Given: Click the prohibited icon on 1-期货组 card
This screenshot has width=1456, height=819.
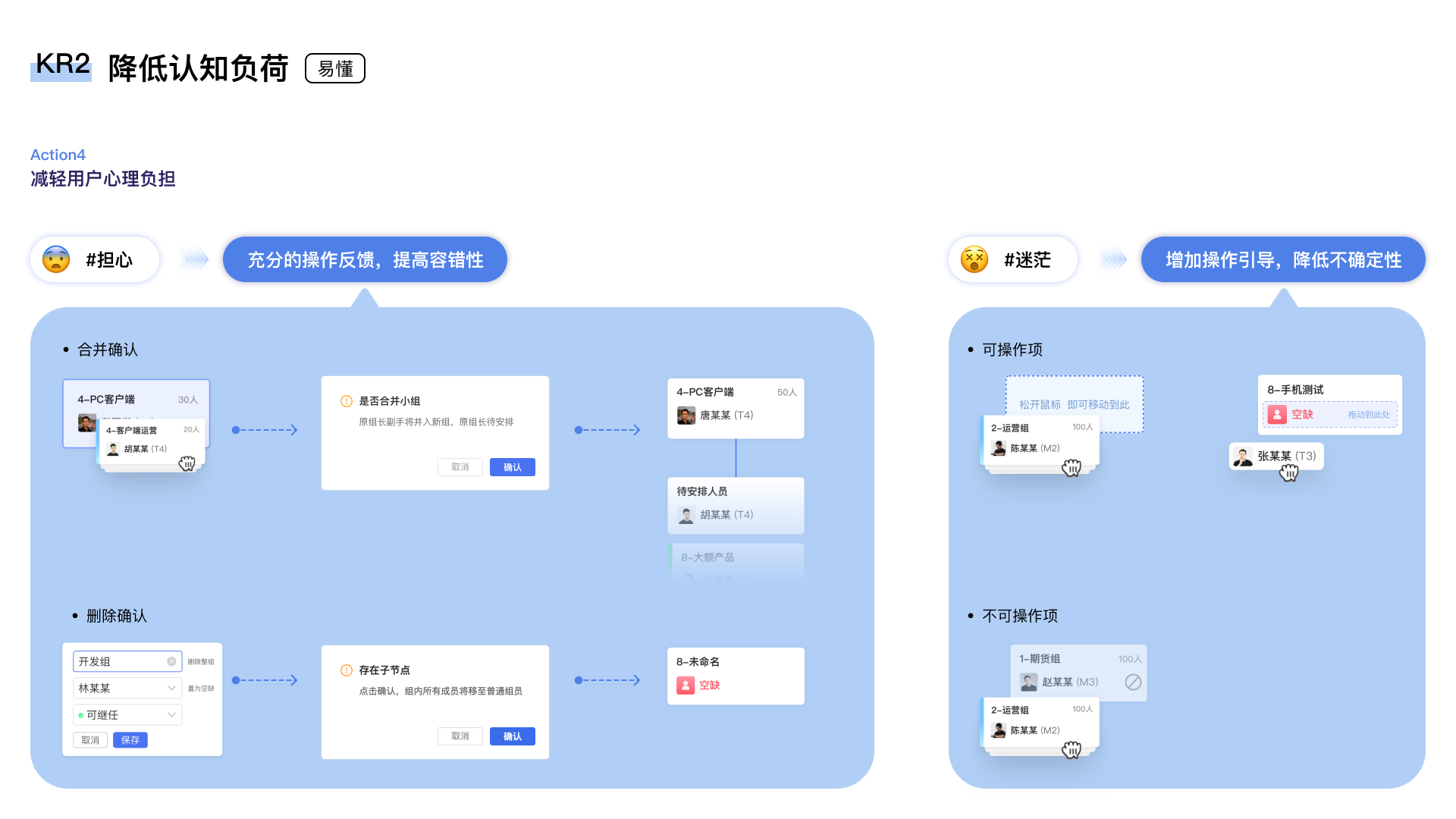Looking at the screenshot, I should pyautogui.click(x=1133, y=682).
